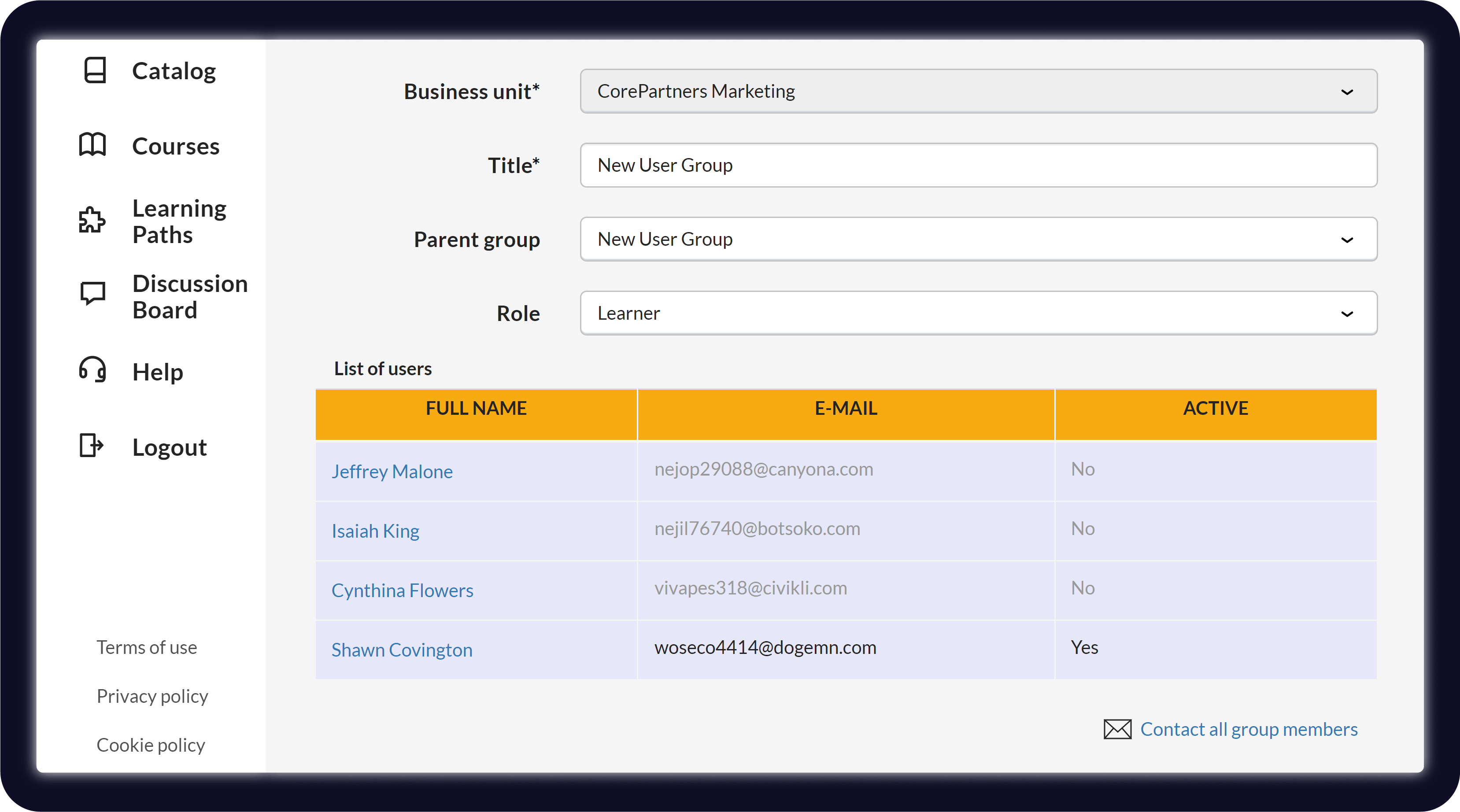This screenshot has width=1460, height=812.
Task: Open Isaiah King's user link
Action: 375,531
